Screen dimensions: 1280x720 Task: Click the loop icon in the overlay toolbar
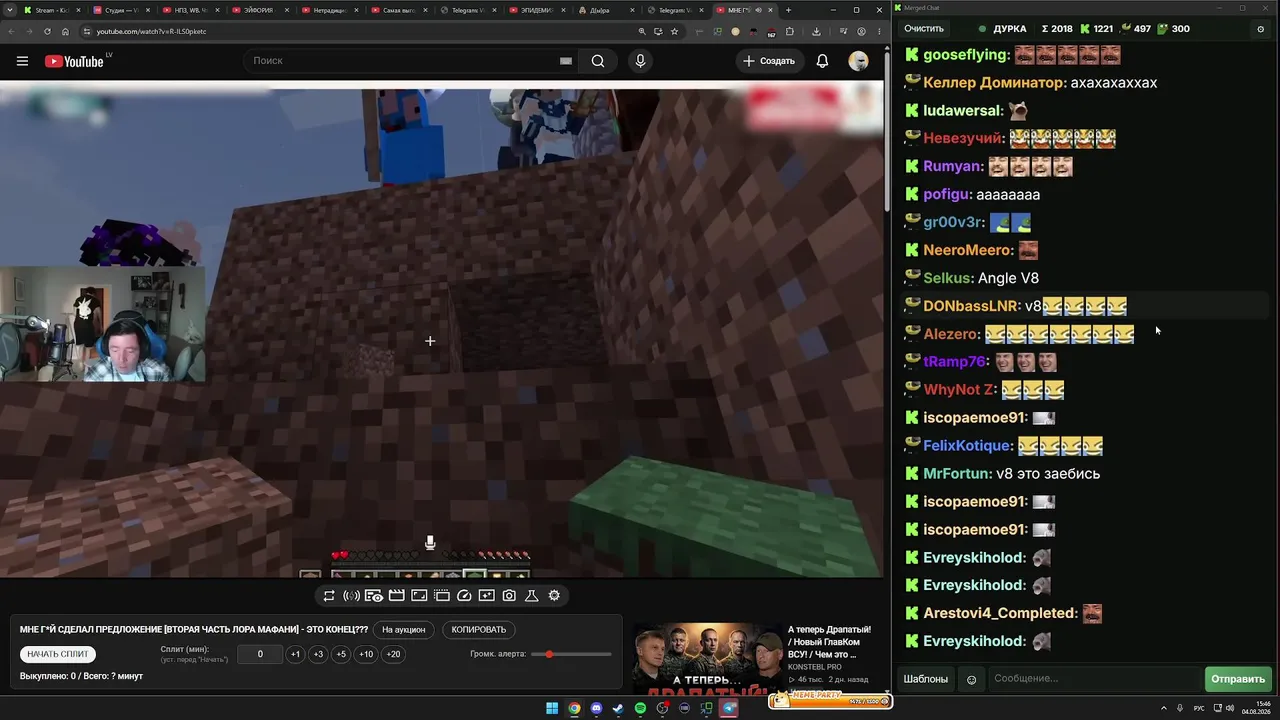[x=329, y=596]
